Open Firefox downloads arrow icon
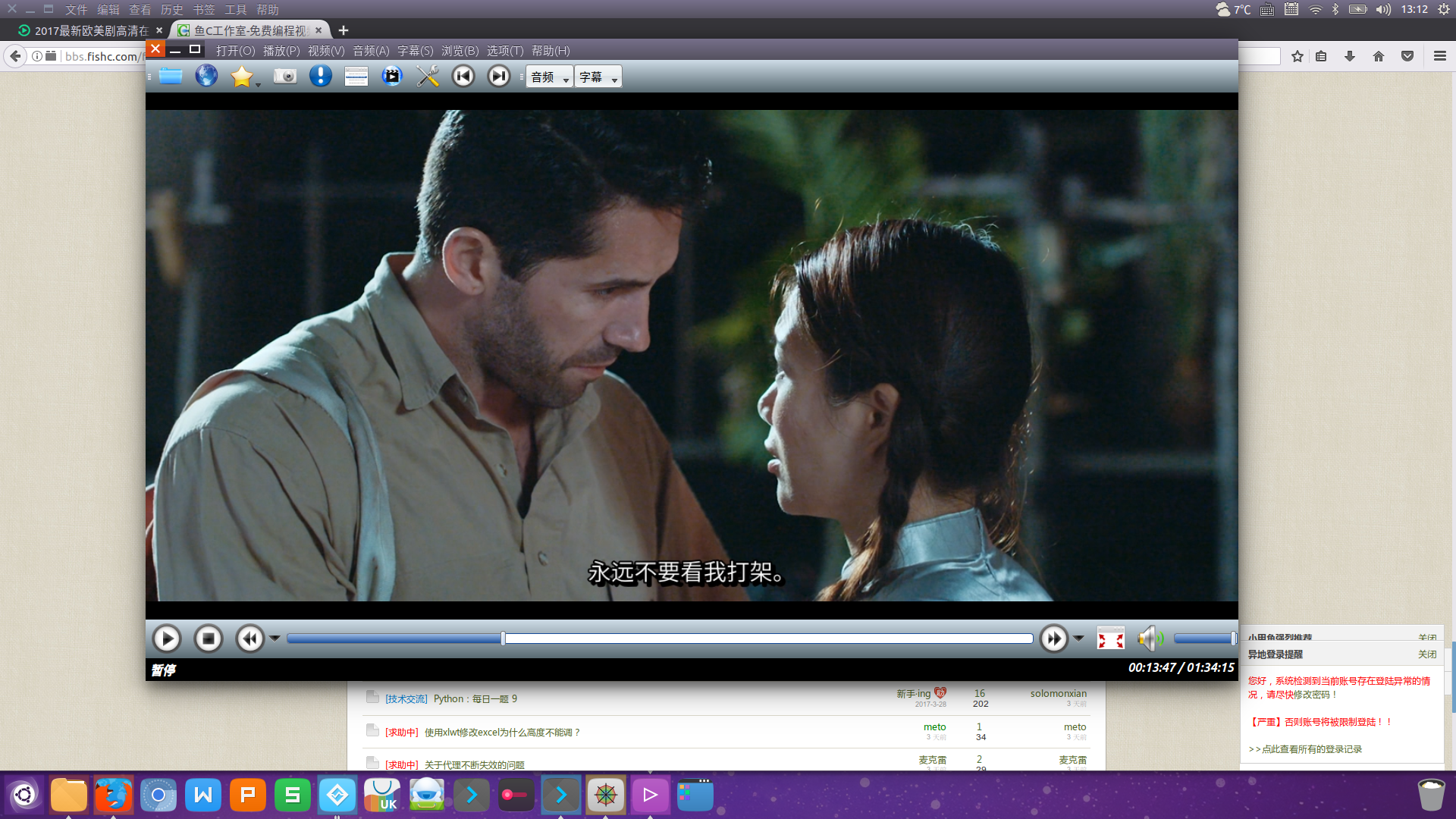This screenshot has width=1456, height=819. (1350, 56)
